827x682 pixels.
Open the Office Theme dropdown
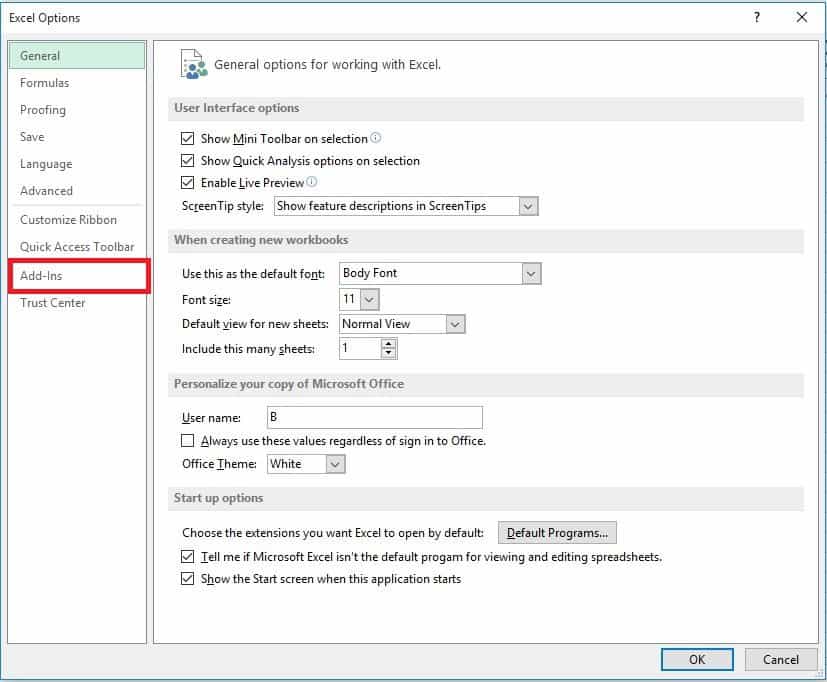(x=336, y=464)
